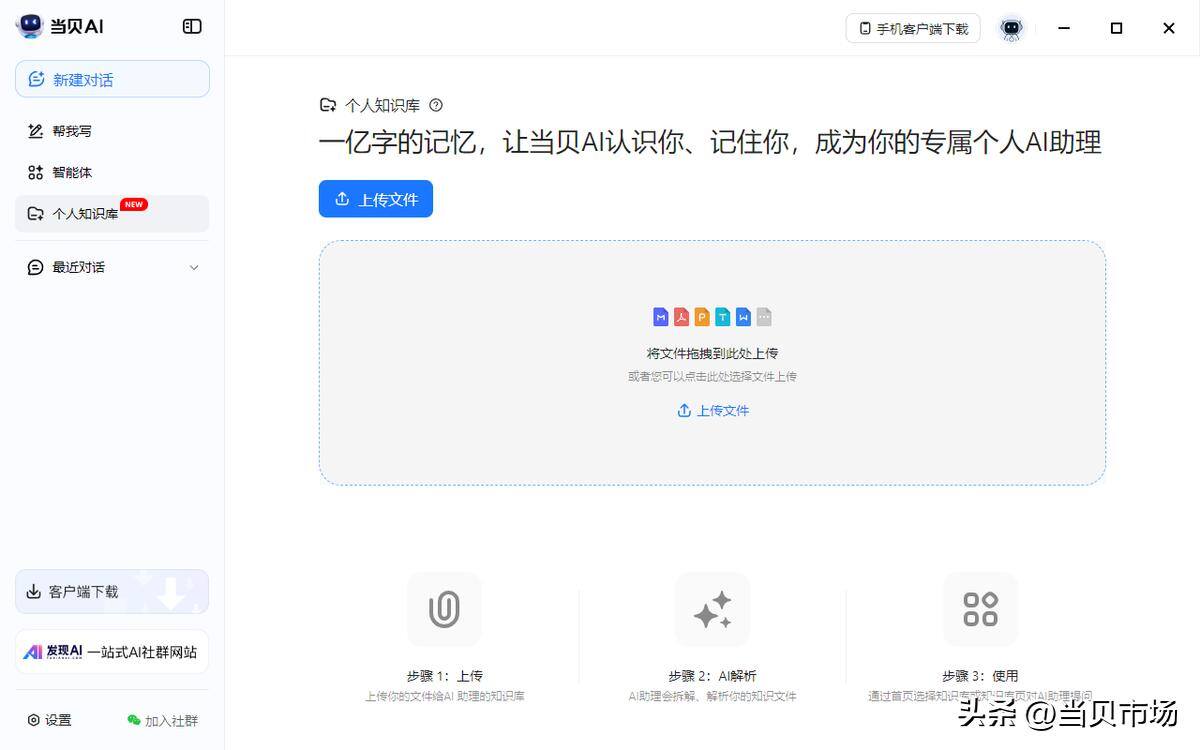Image resolution: width=1200 pixels, height=750 pixels.
Task: Click the 步骤 2：AI解析 label
Action: [x=712, y=676]
